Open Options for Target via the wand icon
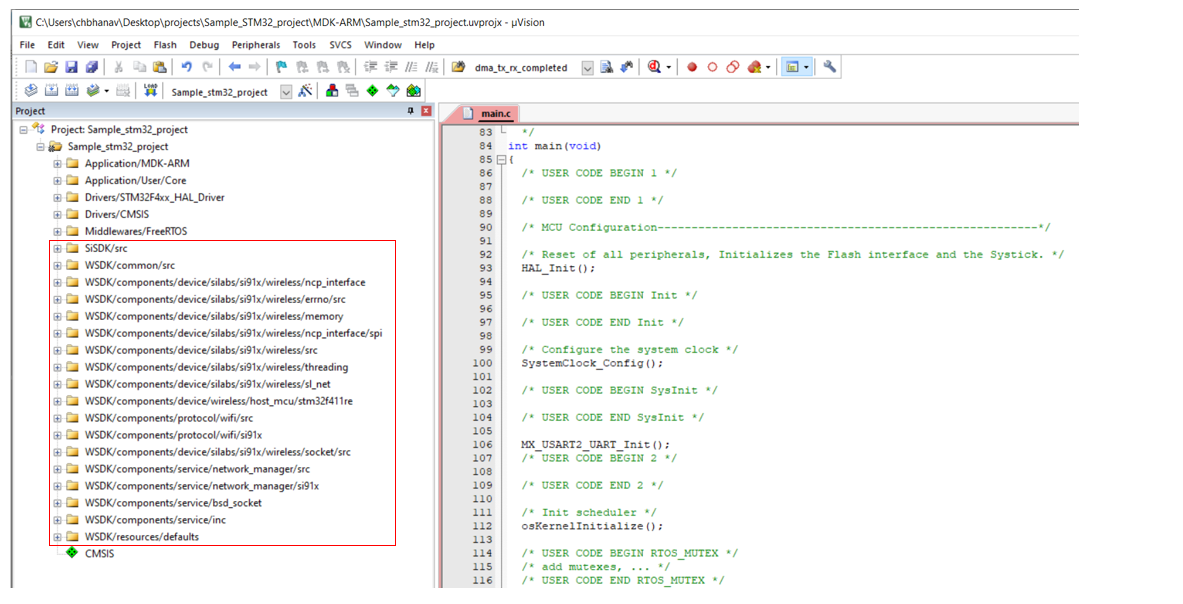Image resolution: width=1183 pixels, height=604 pixels. pyautogui.click(x=304, y=90)
